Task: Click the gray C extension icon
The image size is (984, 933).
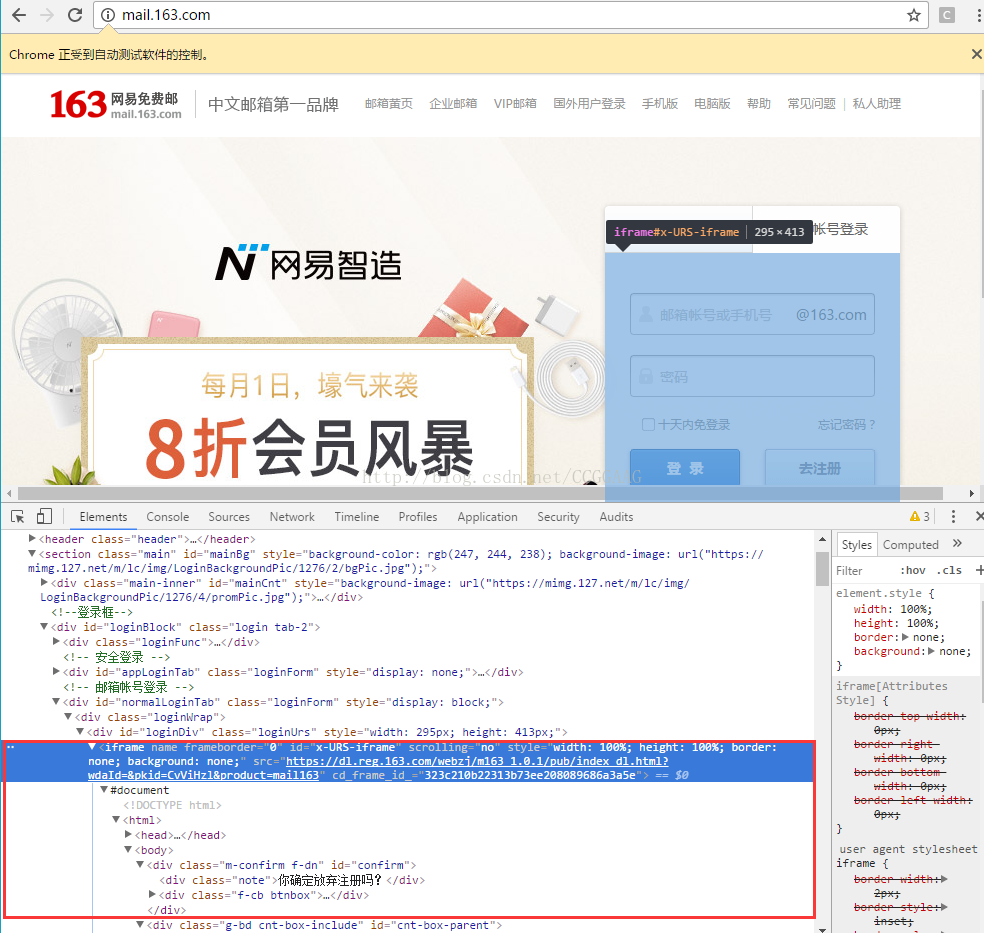Action: click(x=946, y=15)
